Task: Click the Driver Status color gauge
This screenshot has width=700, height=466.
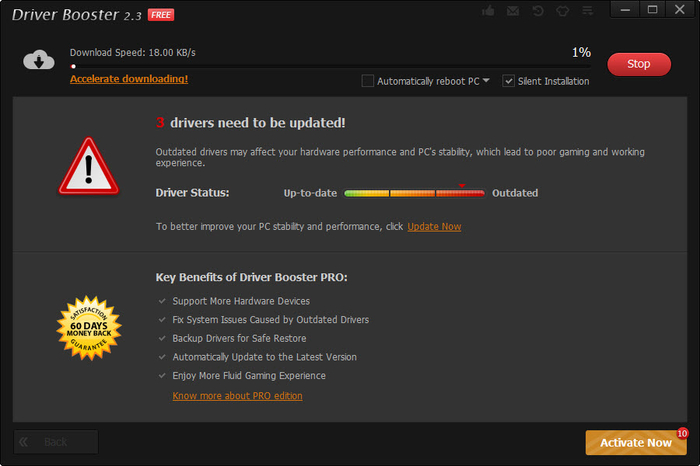Action: (x=414, y=193)
